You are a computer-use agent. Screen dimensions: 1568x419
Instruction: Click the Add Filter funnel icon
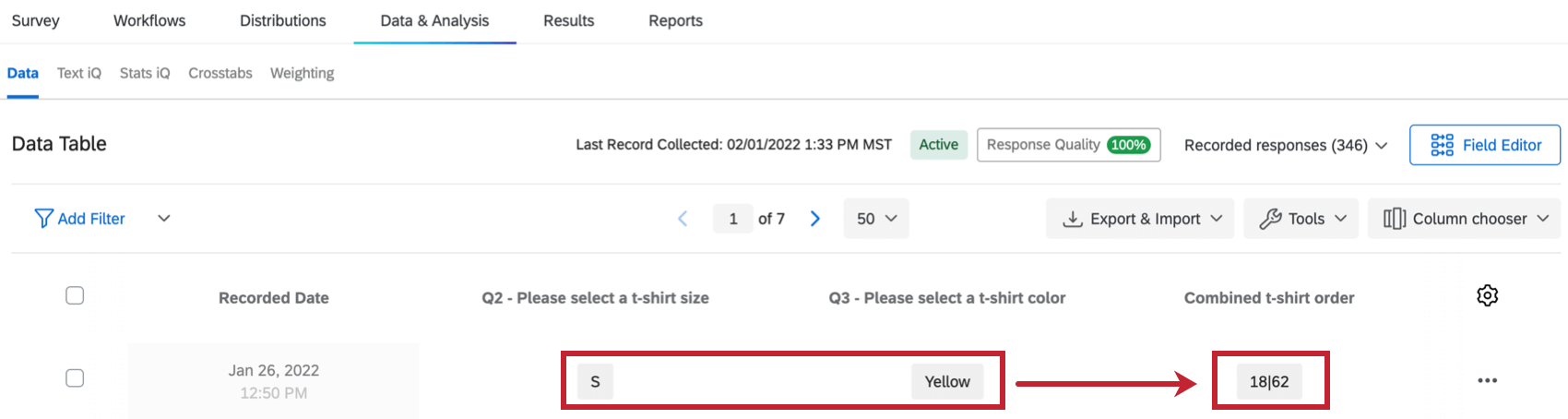pos(43,218)
